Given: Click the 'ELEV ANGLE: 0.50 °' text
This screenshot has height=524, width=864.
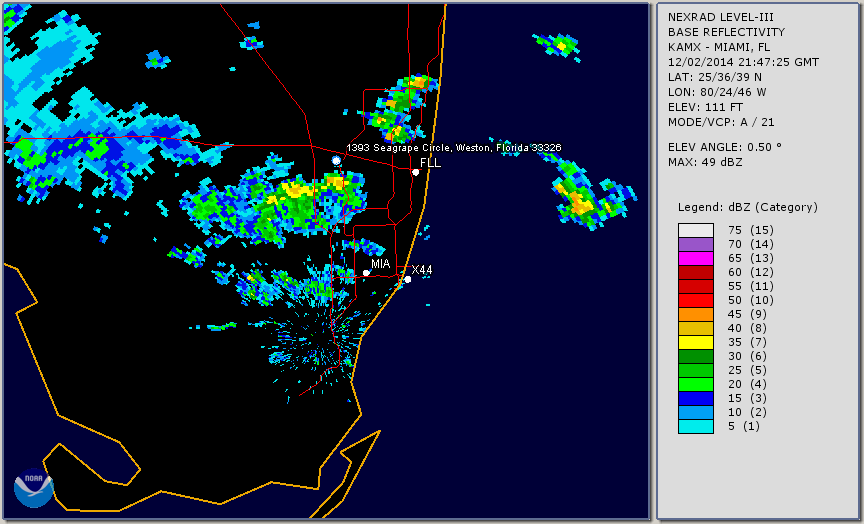Looking at the screenshot, I should point(725,147).
